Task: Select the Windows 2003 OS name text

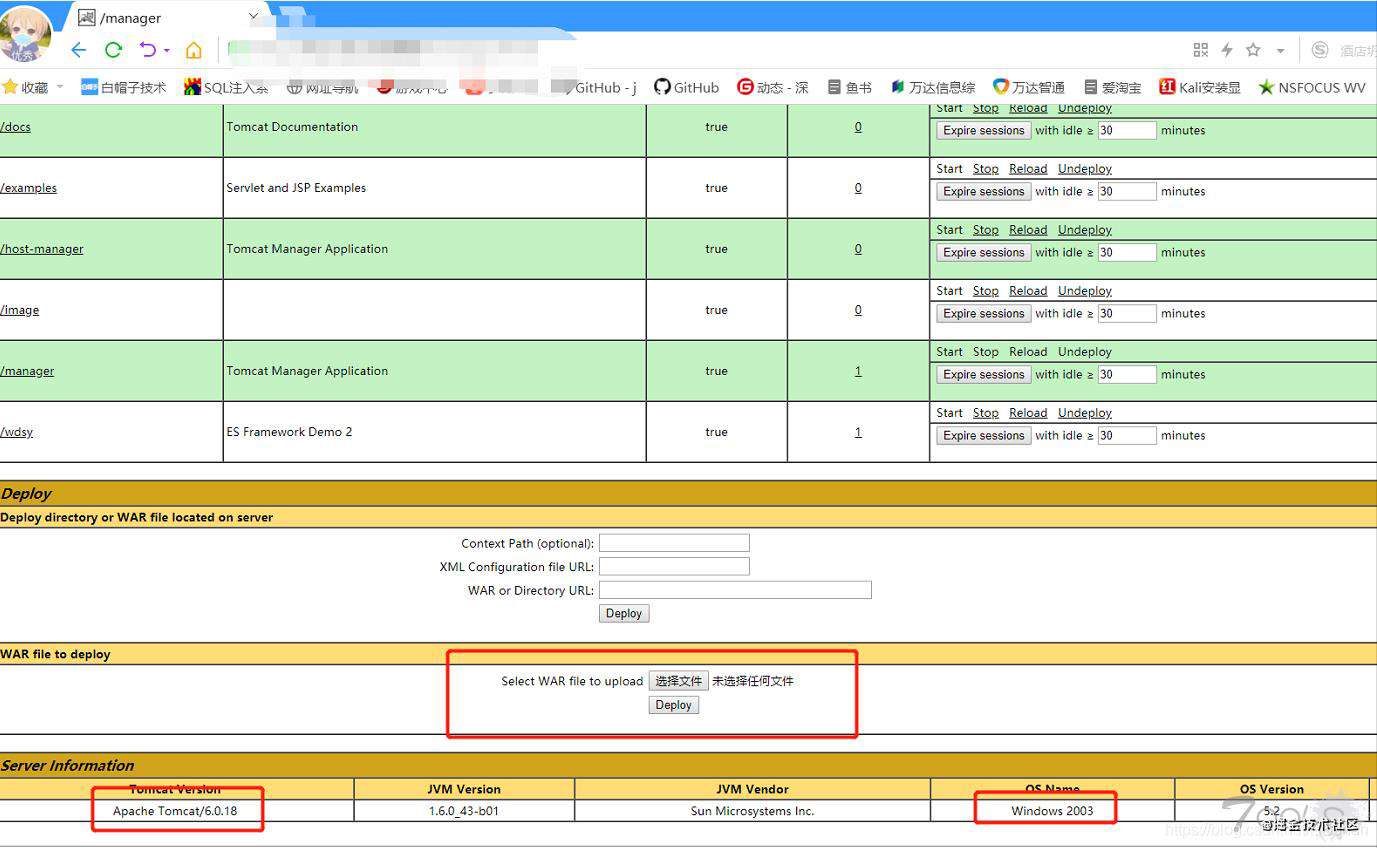Action: 1052,811
